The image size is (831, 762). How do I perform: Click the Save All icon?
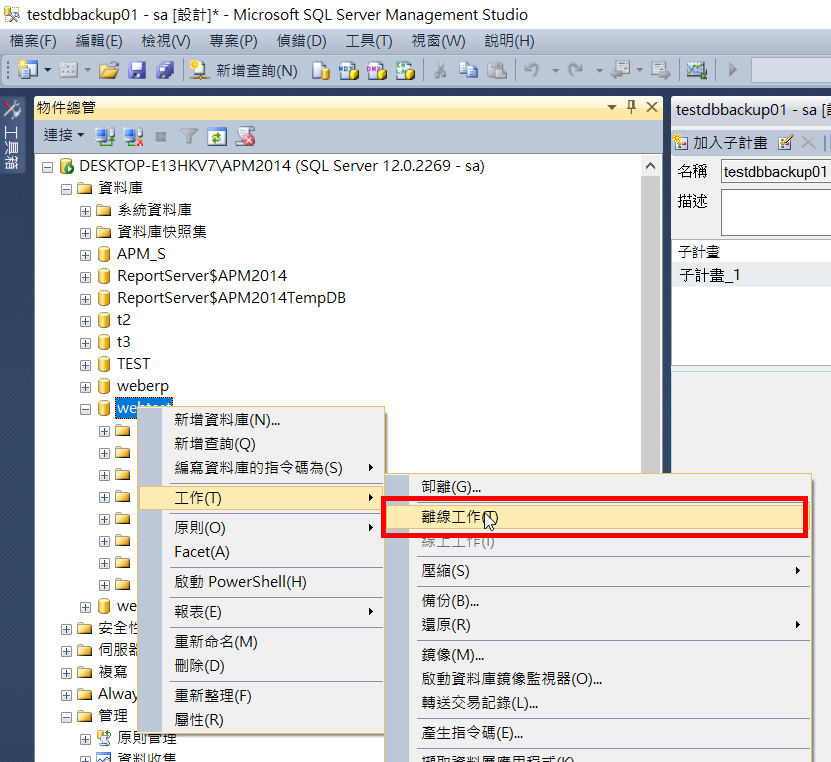click(165, 70)
